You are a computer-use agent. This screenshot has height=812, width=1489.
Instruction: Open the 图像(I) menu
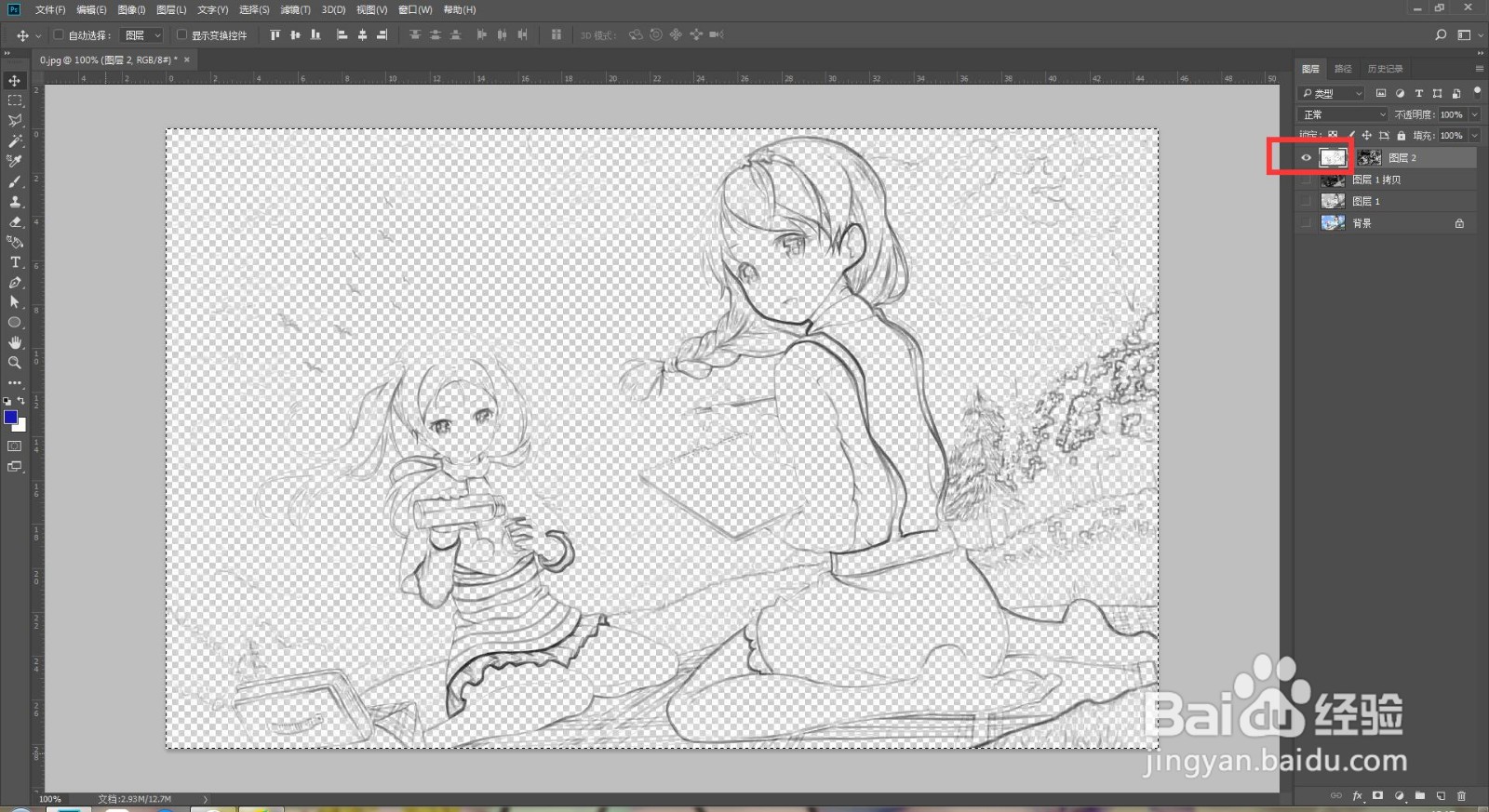[131, 9]
